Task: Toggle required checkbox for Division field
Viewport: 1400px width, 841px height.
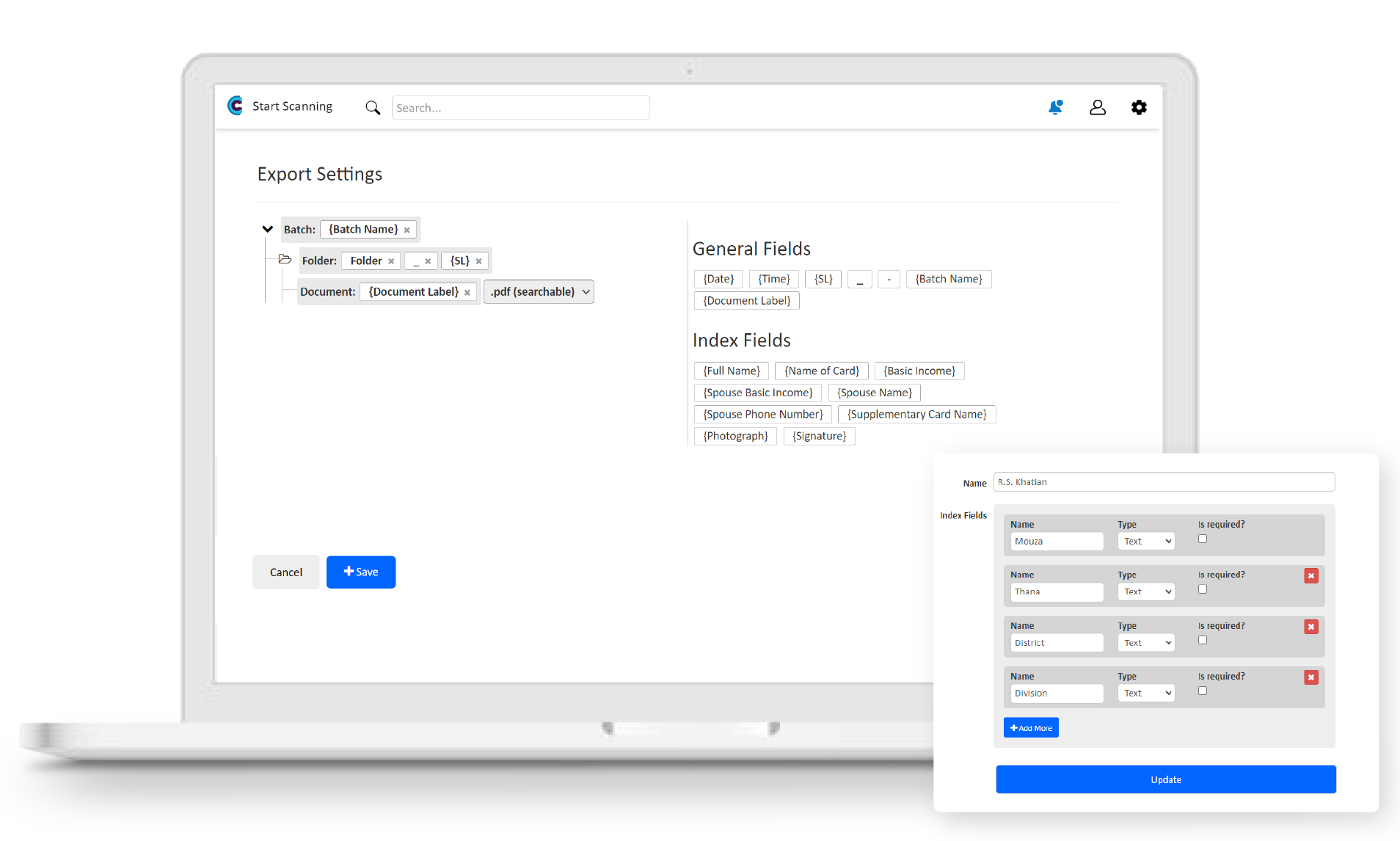Action: (1203, 691)
